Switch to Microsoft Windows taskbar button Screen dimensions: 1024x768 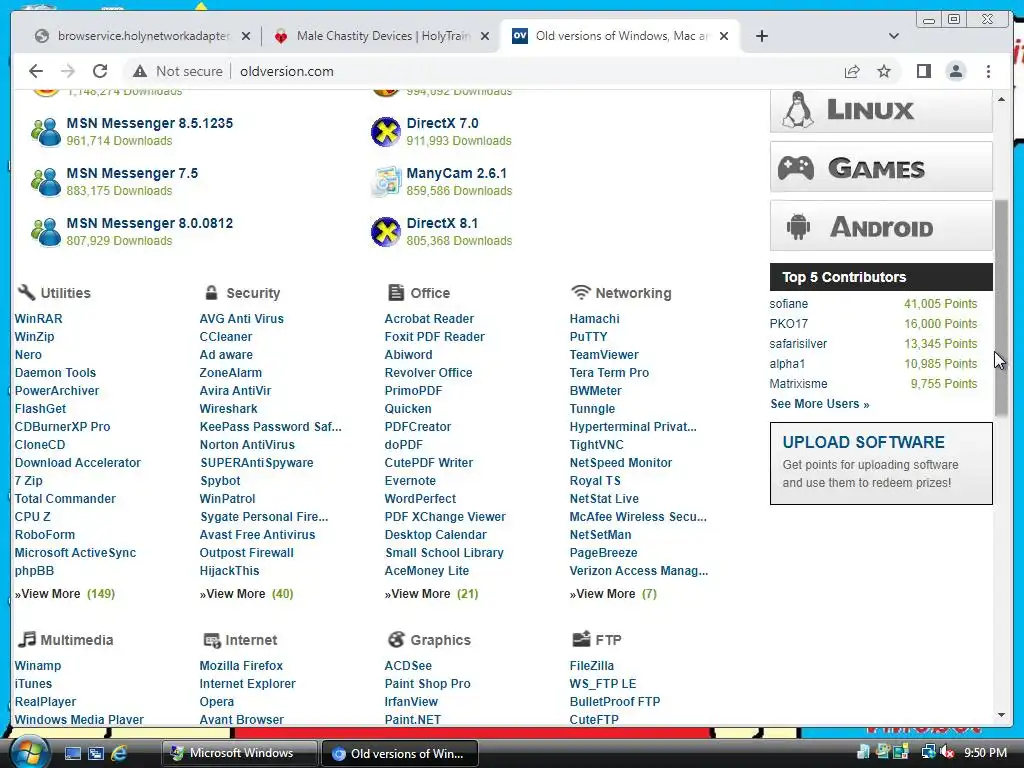[239, 753]
